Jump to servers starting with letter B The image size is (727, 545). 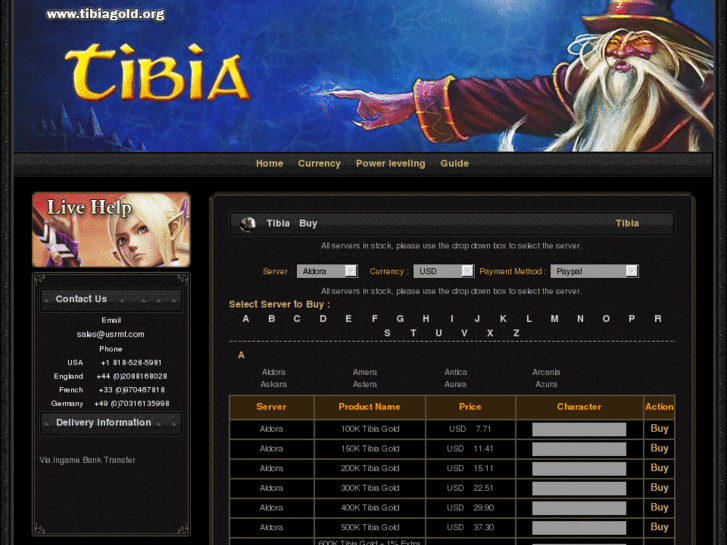pyautogui.click(x=272, y=319)
